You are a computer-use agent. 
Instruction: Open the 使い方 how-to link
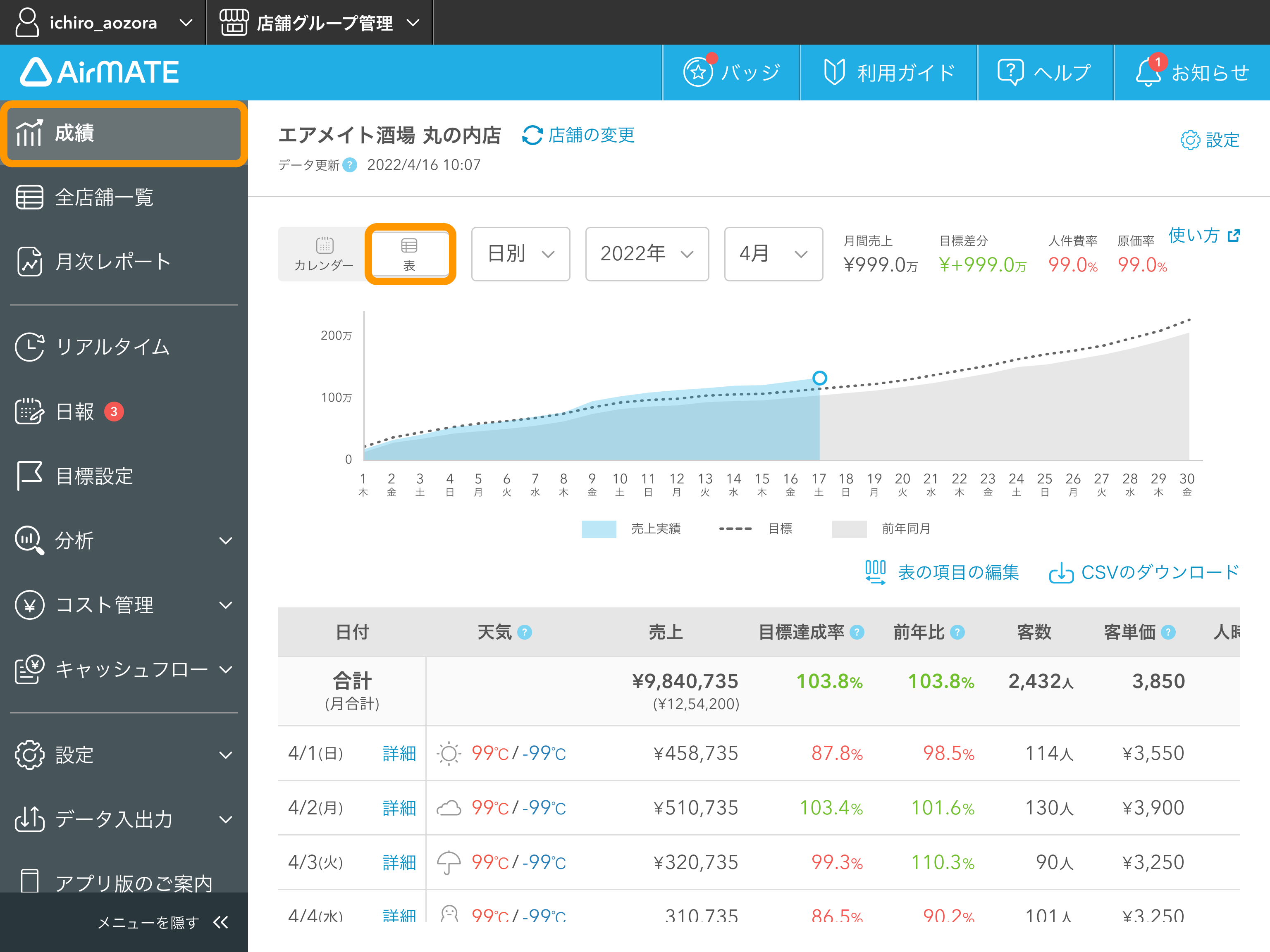1205,235
